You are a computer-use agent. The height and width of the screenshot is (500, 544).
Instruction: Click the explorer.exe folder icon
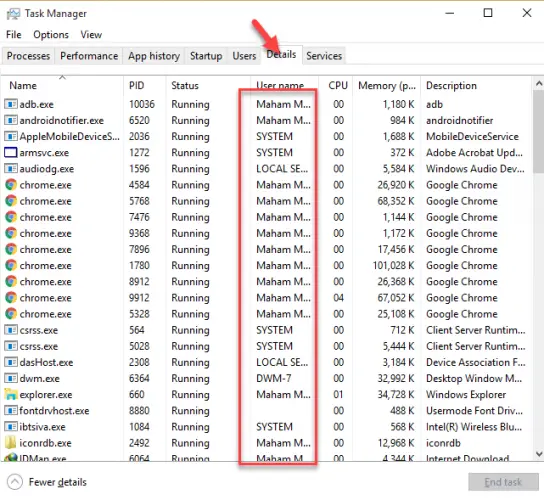click(x=11, y=395)
